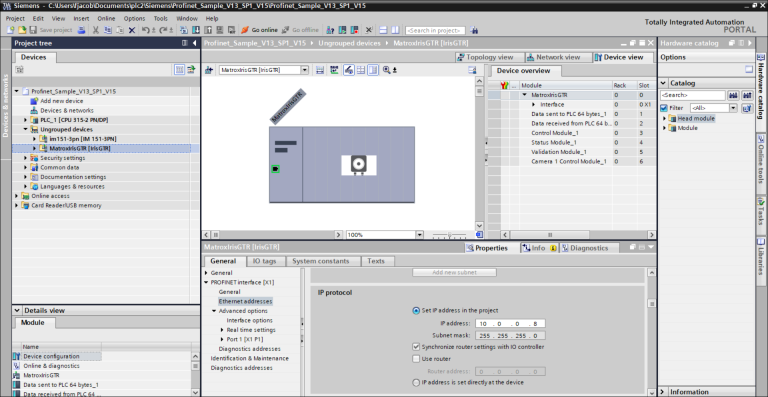Screen dimensions: 768x397
Task: Click the Zoom magnifier icon in device view
Action: click(387, 70)
